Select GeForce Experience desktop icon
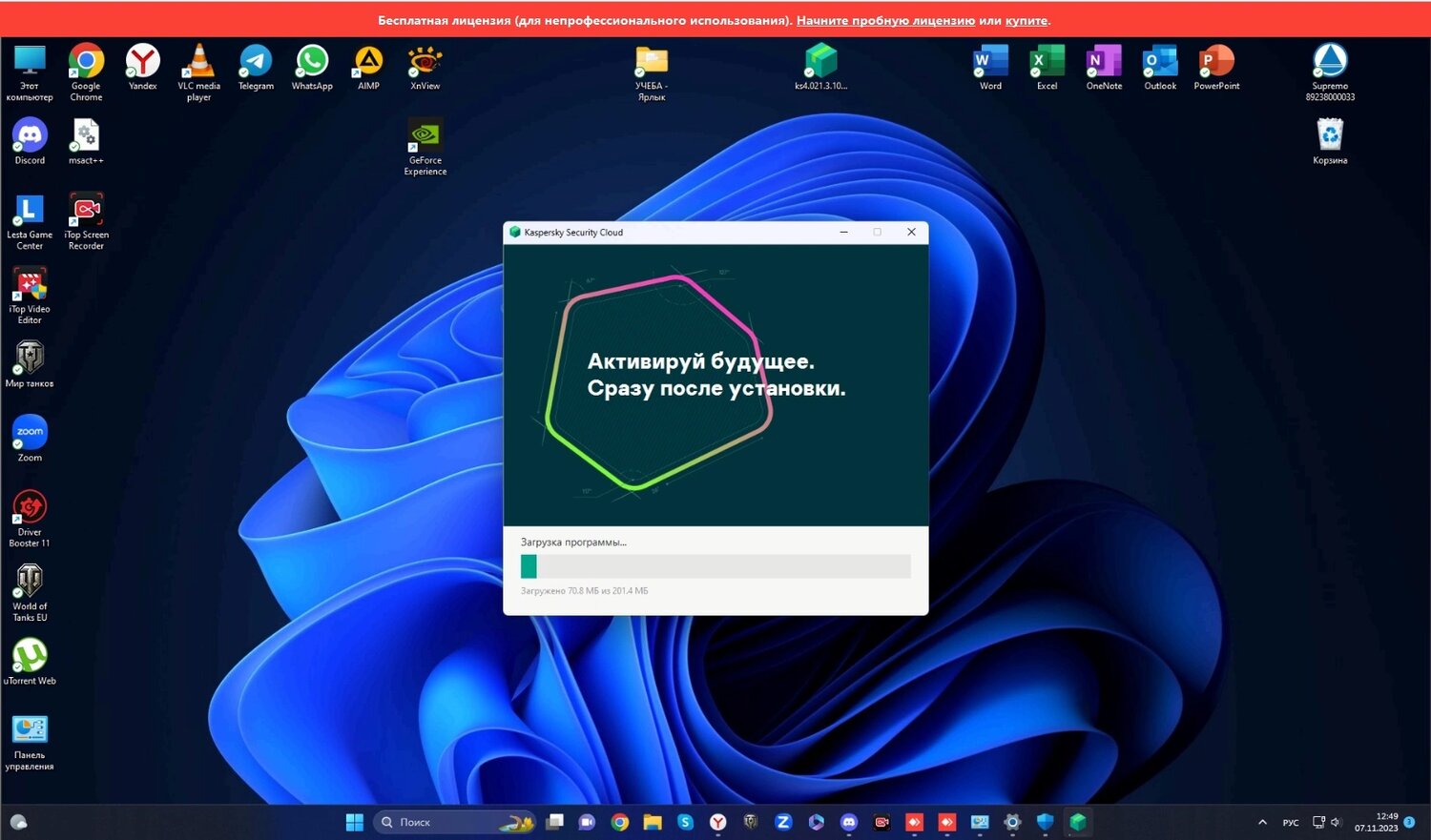 pyautogui.click(x=425, y=147)
